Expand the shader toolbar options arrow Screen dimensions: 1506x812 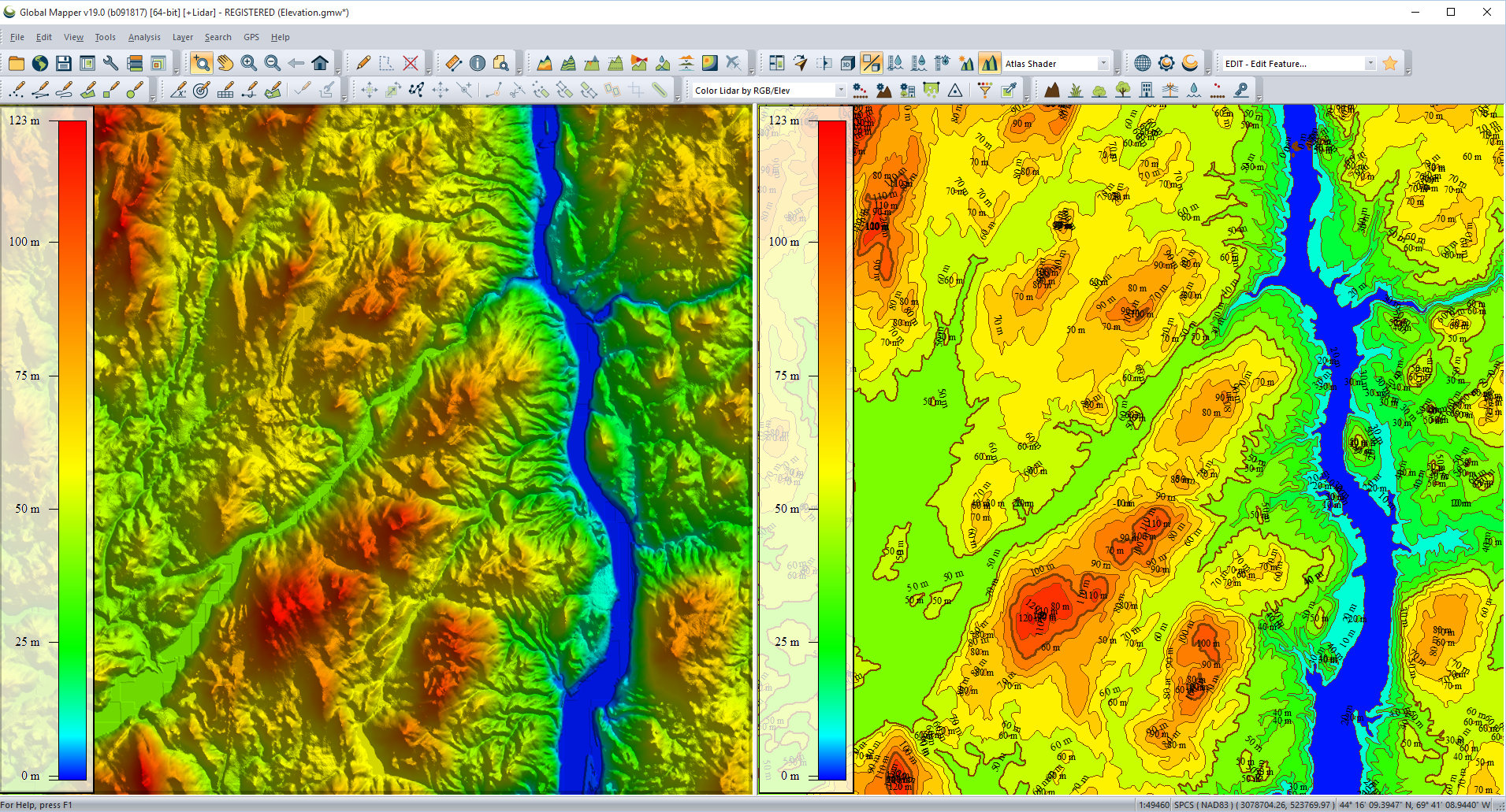1117,72
